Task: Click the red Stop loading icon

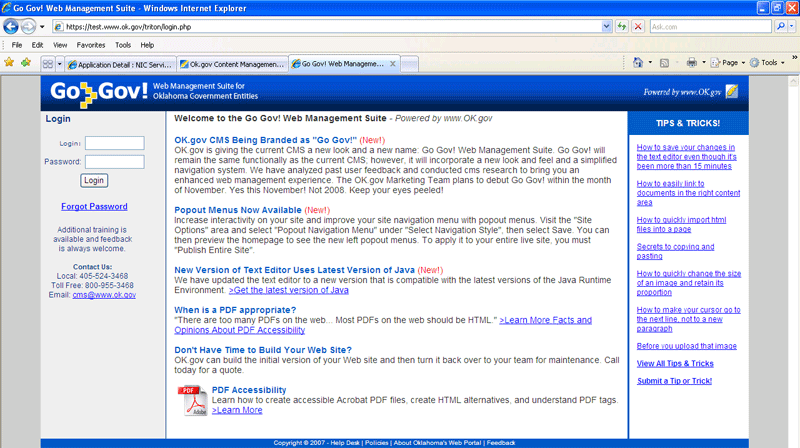Action: click(x=638, y=27)
